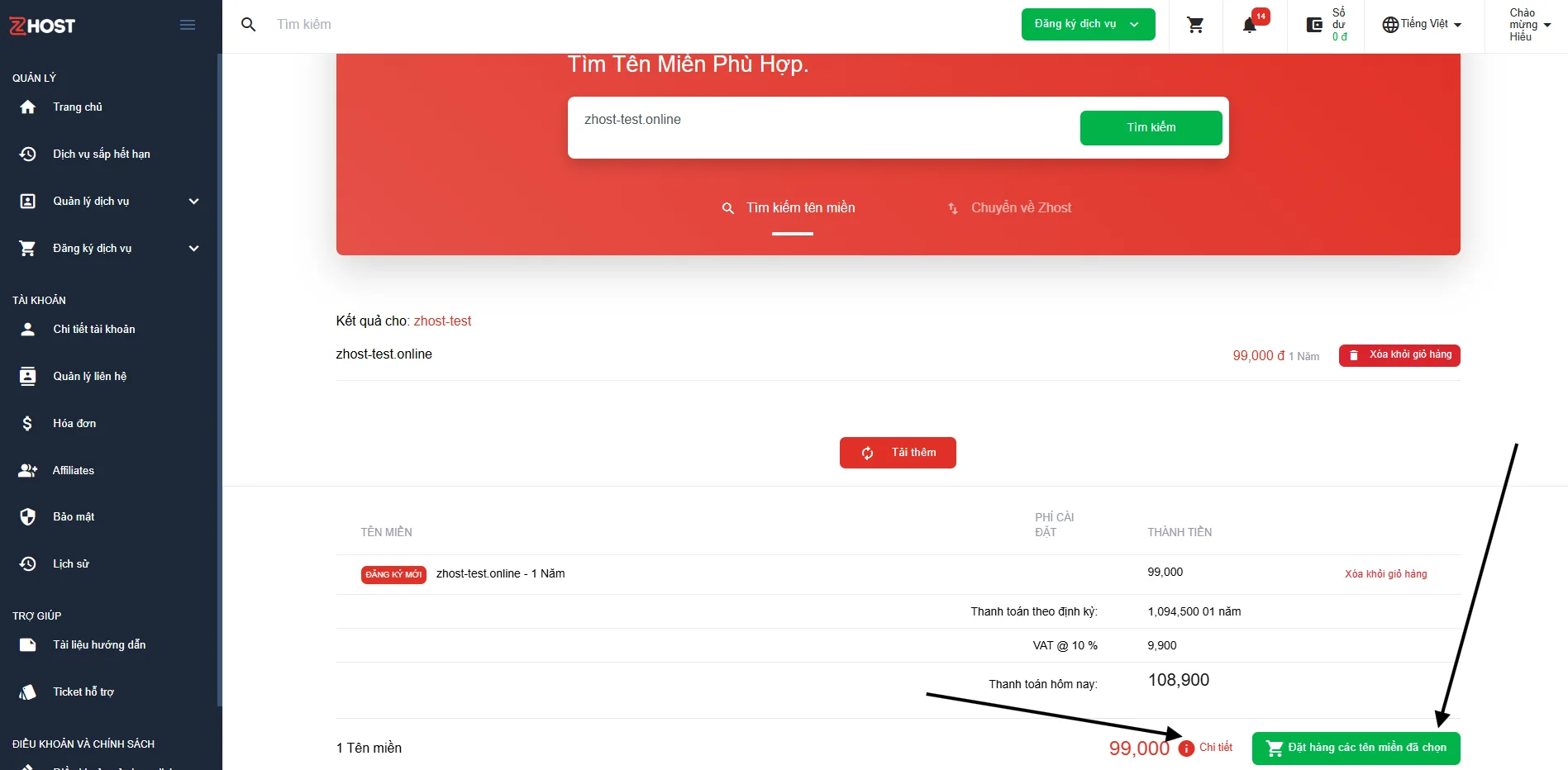Click the Chi tiết info icon
This screenshot has height=770, width=1568.
point(1186,749)
